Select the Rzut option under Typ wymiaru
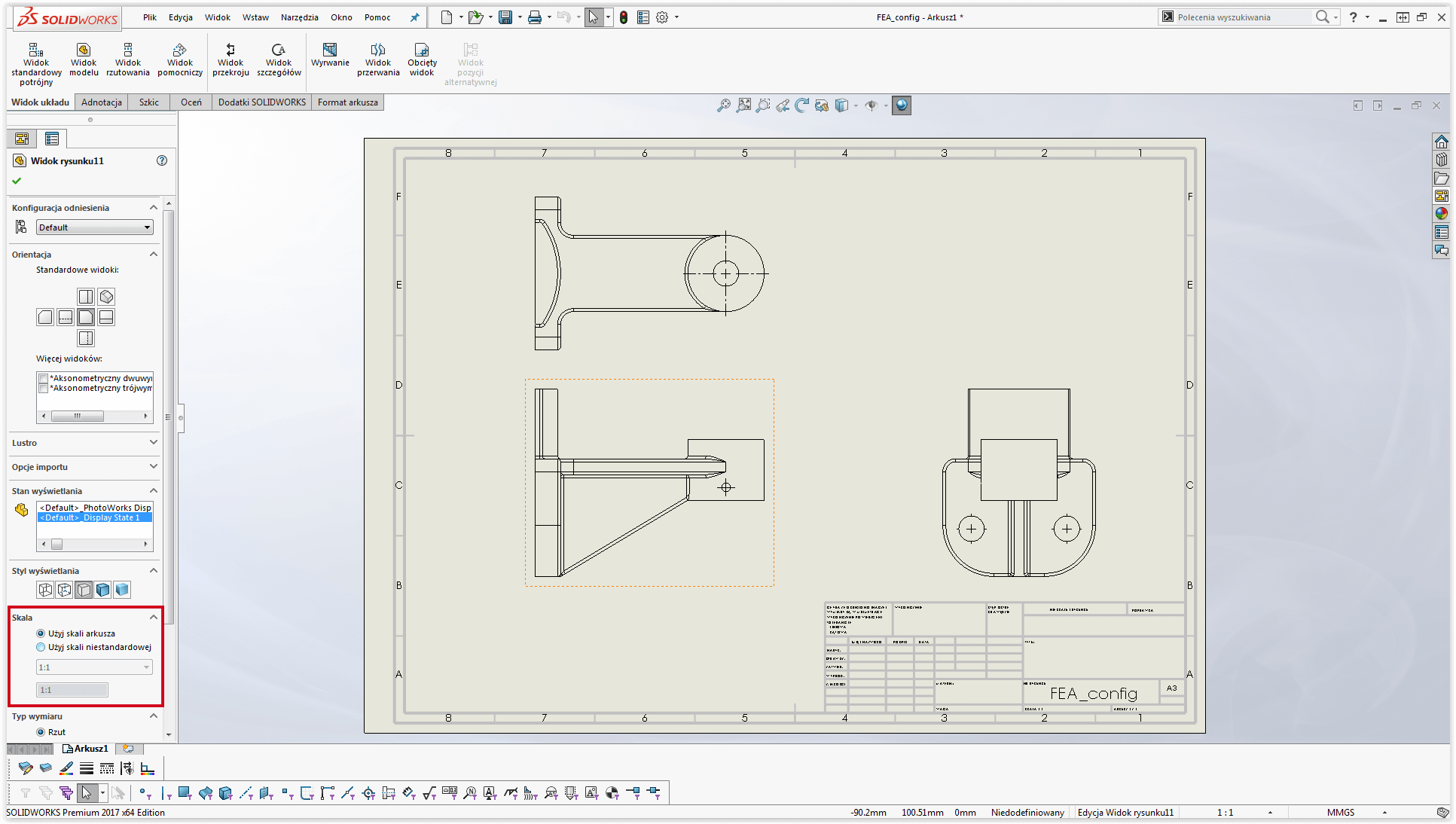Image resolution: width=1456 pixels, height=824 pixels. coord(41,731)
